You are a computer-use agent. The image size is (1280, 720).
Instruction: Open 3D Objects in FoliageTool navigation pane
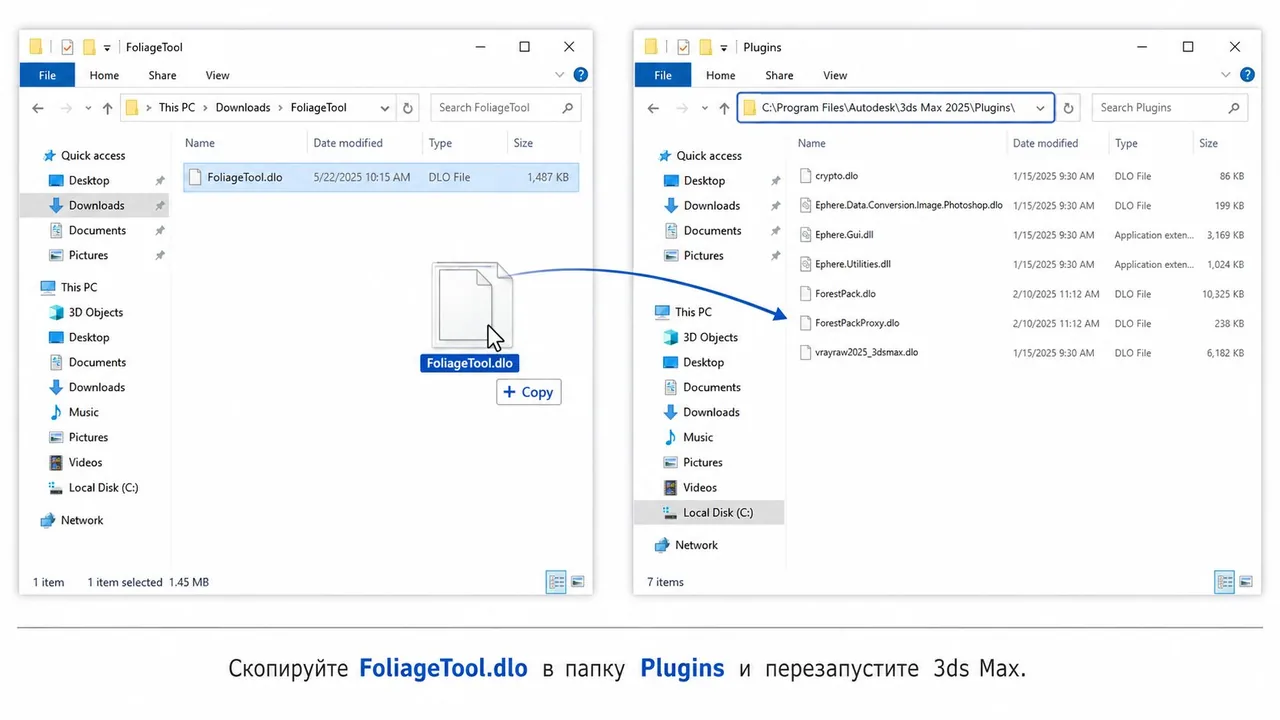coord(96,312)
